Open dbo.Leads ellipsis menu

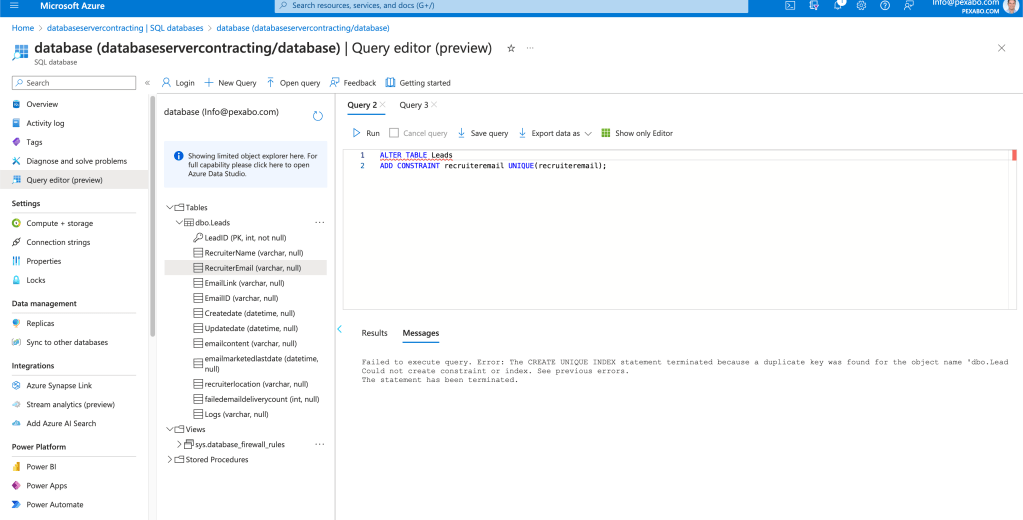pyautogui.click(x=320, y=222)
